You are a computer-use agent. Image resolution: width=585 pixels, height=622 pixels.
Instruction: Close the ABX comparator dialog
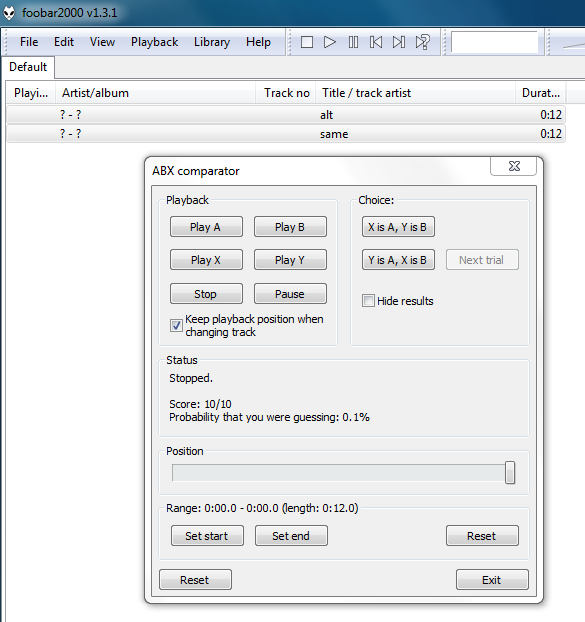coord(514,166)
